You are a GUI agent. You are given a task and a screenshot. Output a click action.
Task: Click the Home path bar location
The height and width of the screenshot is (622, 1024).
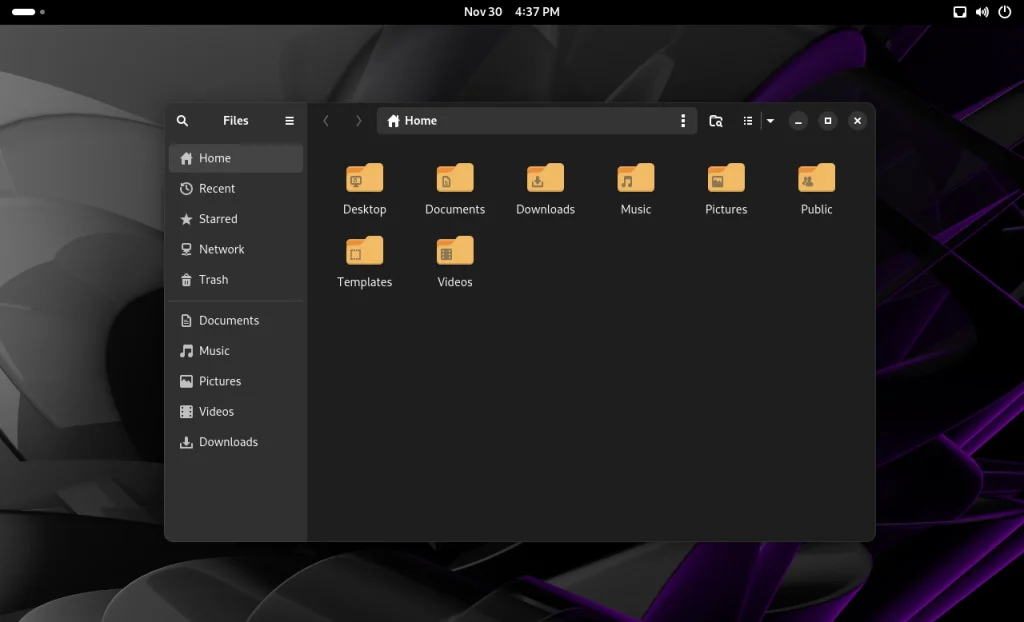pyautogui.click(x=420, y=121)
